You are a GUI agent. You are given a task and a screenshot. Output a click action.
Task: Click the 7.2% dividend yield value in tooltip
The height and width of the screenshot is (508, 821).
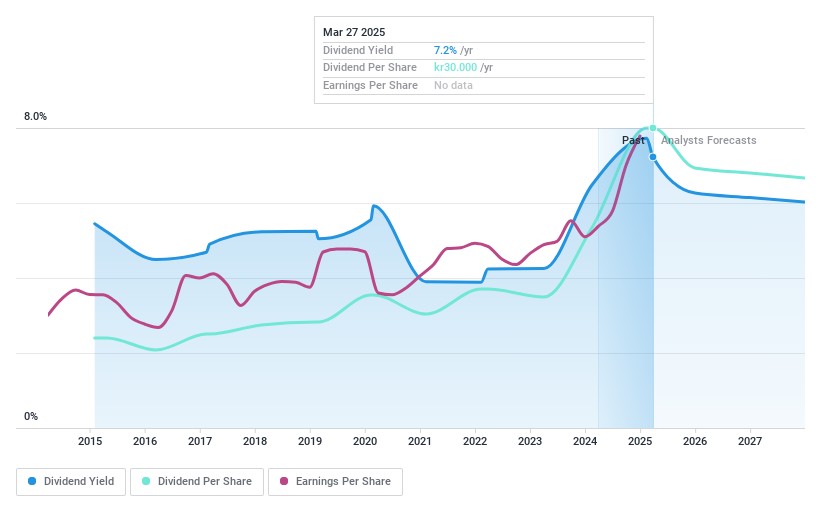[444, 50]
